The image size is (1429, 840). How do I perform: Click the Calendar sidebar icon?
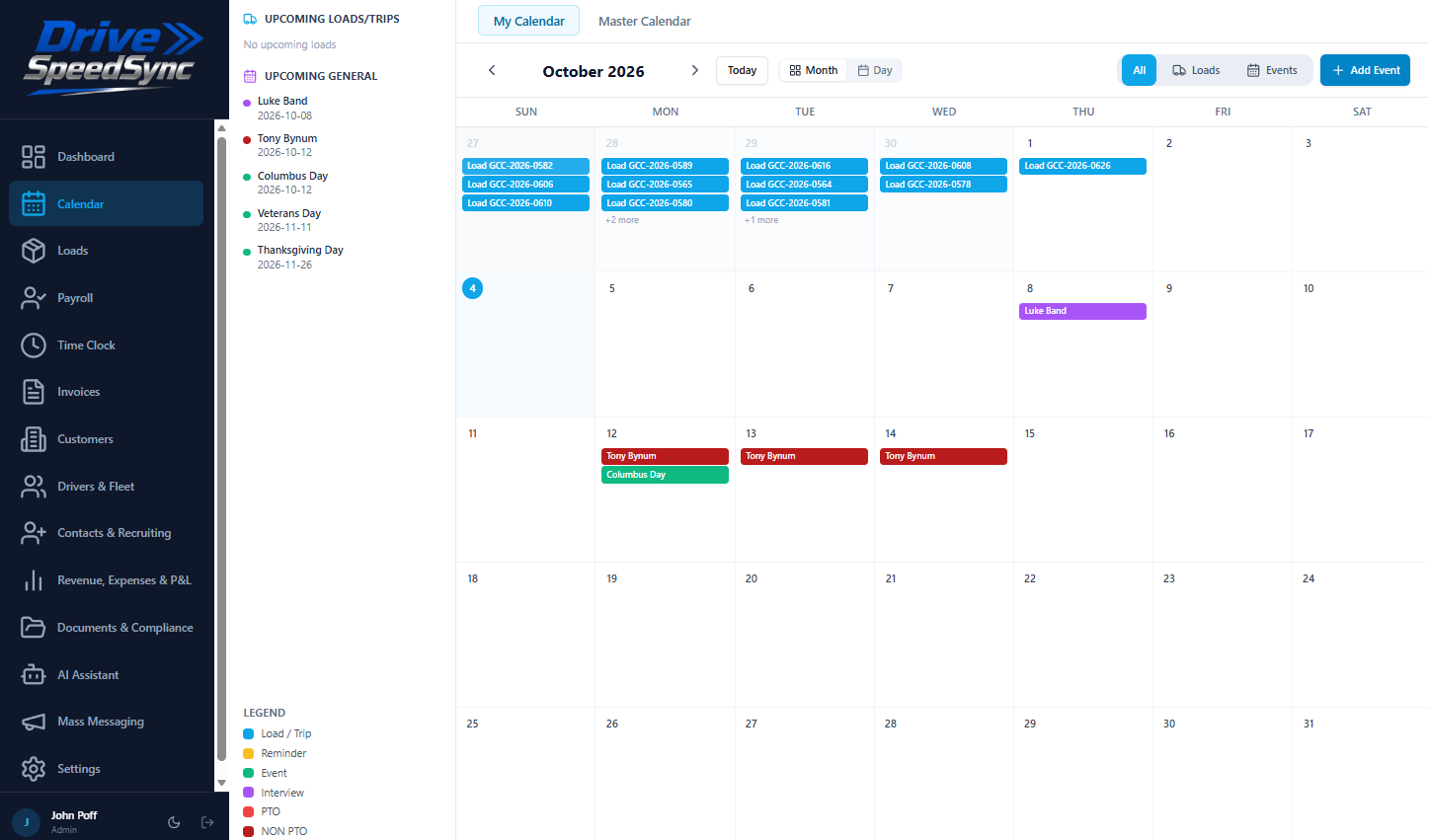34,203
